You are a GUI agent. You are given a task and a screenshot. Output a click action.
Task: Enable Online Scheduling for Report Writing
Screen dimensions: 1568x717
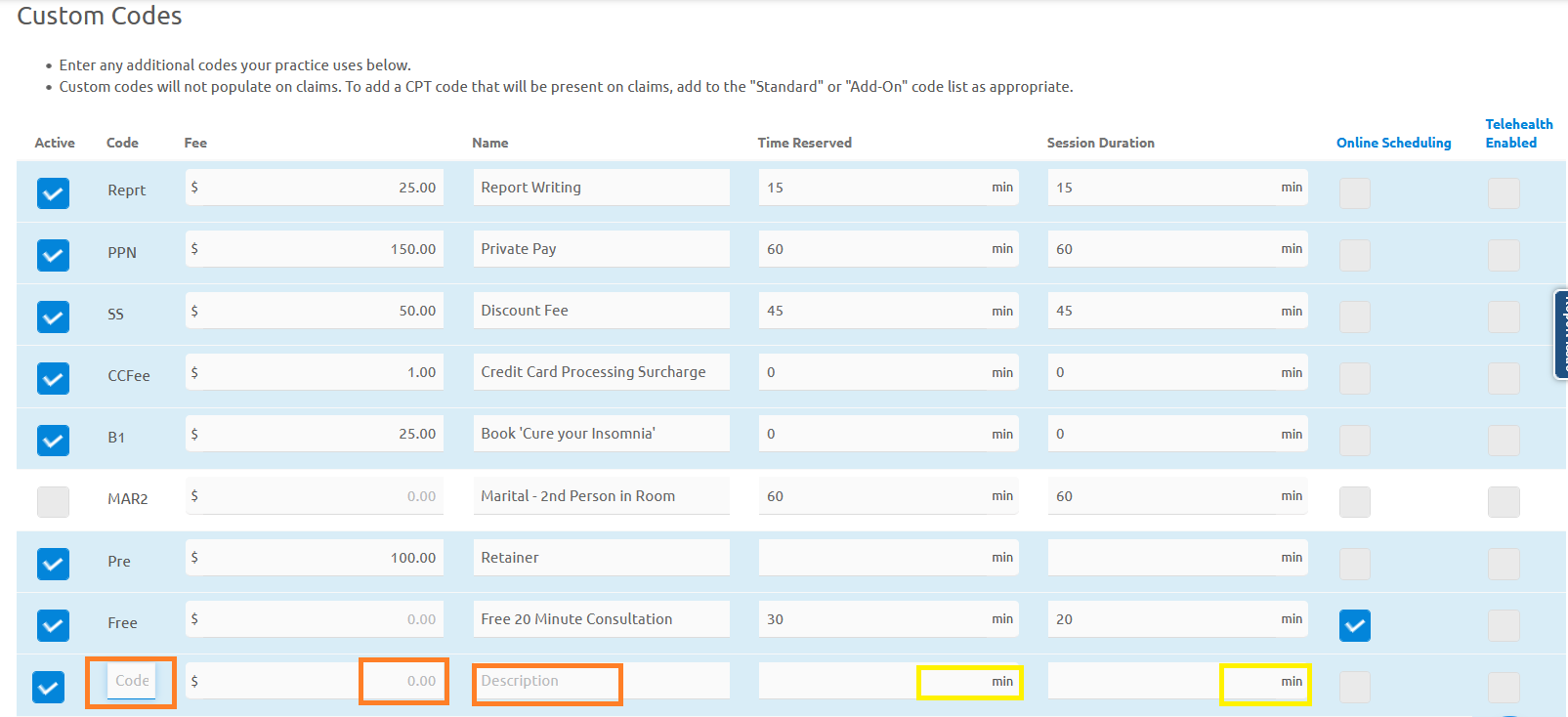1354,193
